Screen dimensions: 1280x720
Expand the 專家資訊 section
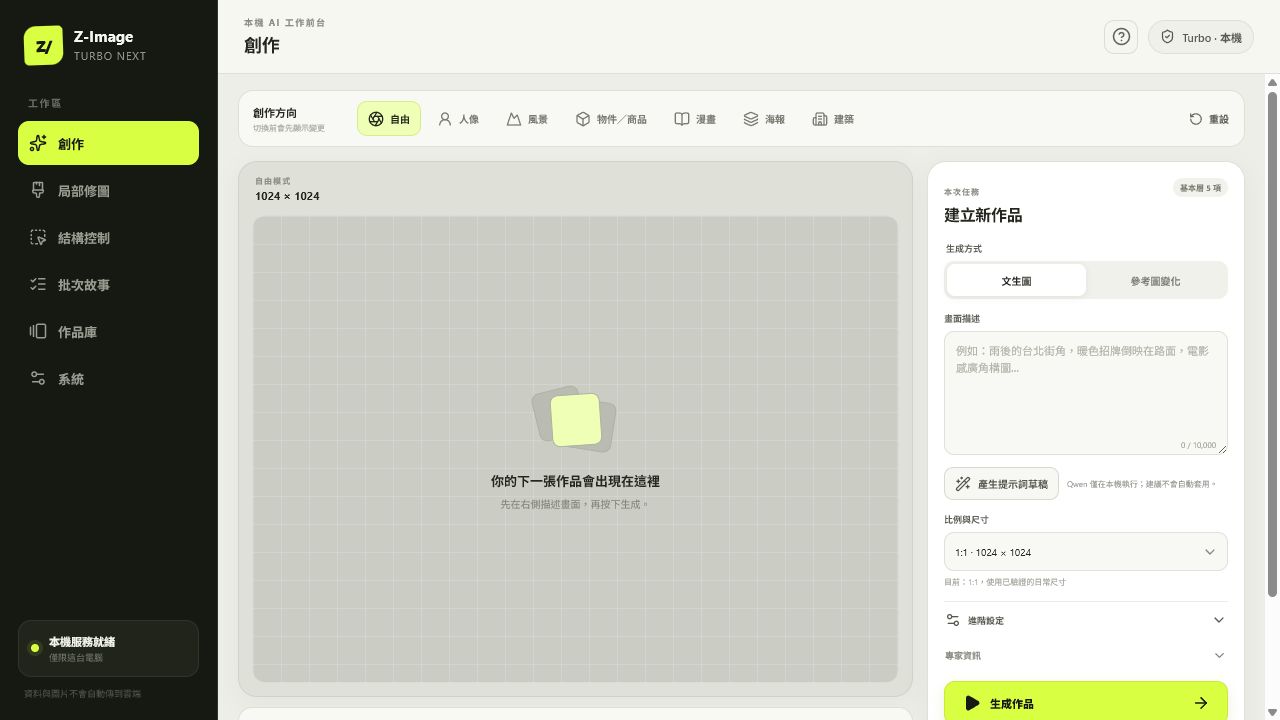1086,656
